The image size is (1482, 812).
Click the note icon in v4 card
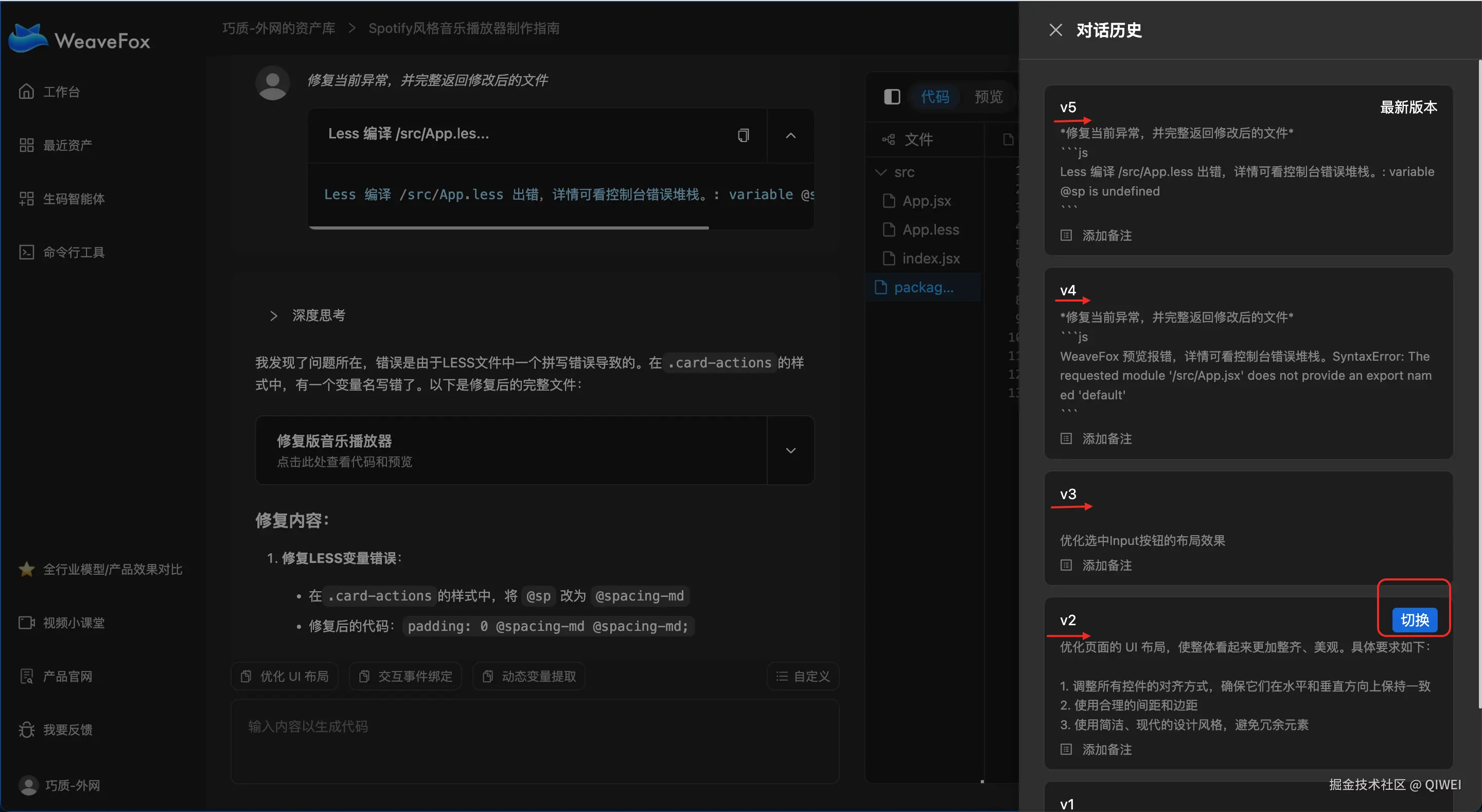click(x=1066, y=438)
